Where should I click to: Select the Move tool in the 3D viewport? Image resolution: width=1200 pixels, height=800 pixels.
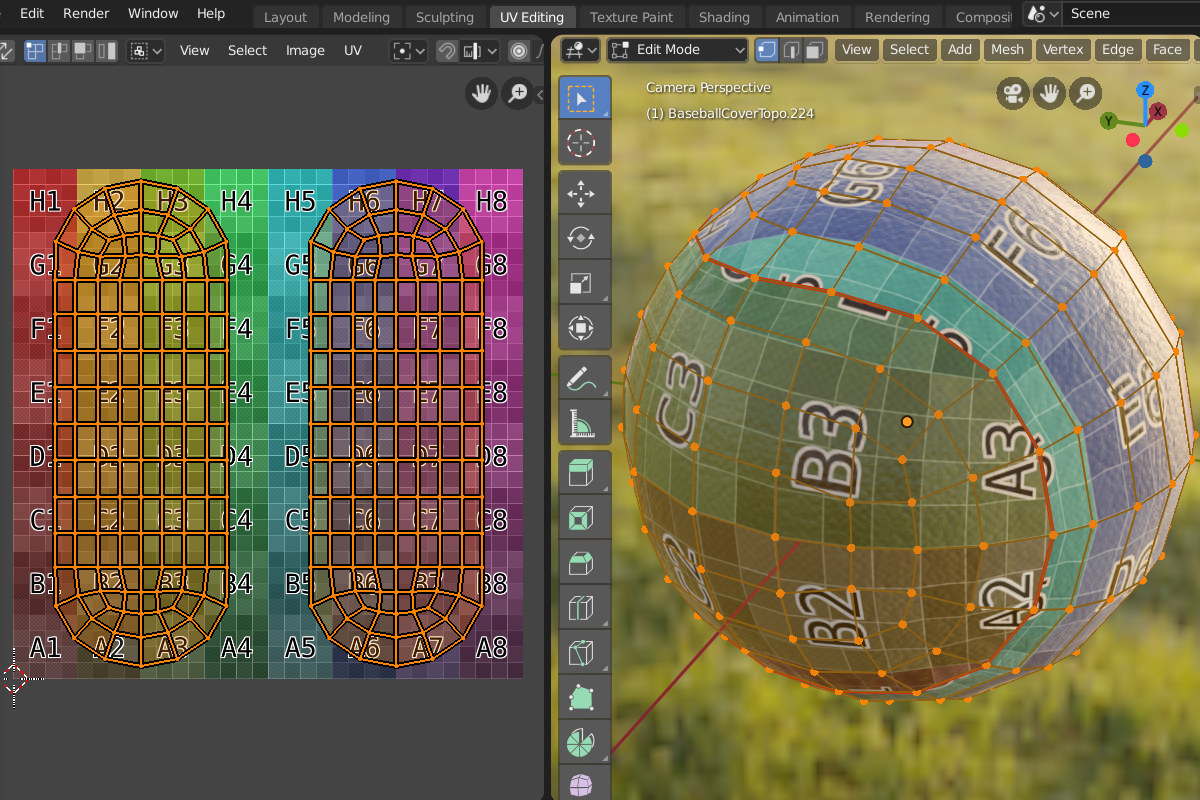(584, 194)
